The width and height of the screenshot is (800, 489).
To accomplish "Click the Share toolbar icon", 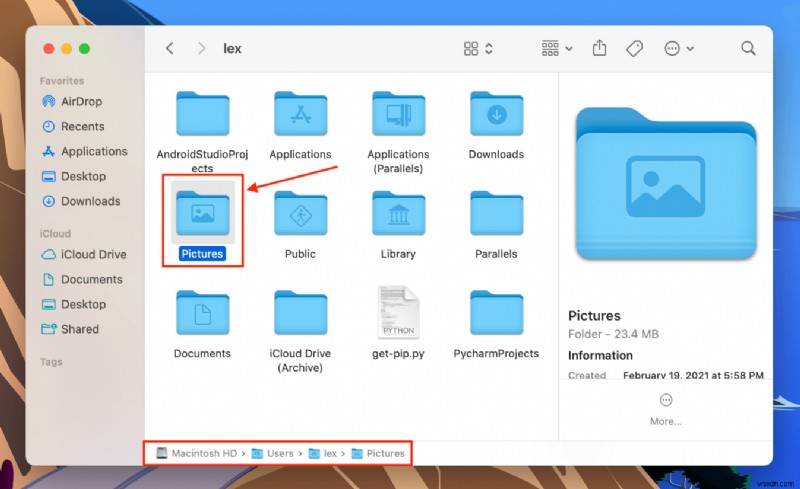I will click(599, 48).
